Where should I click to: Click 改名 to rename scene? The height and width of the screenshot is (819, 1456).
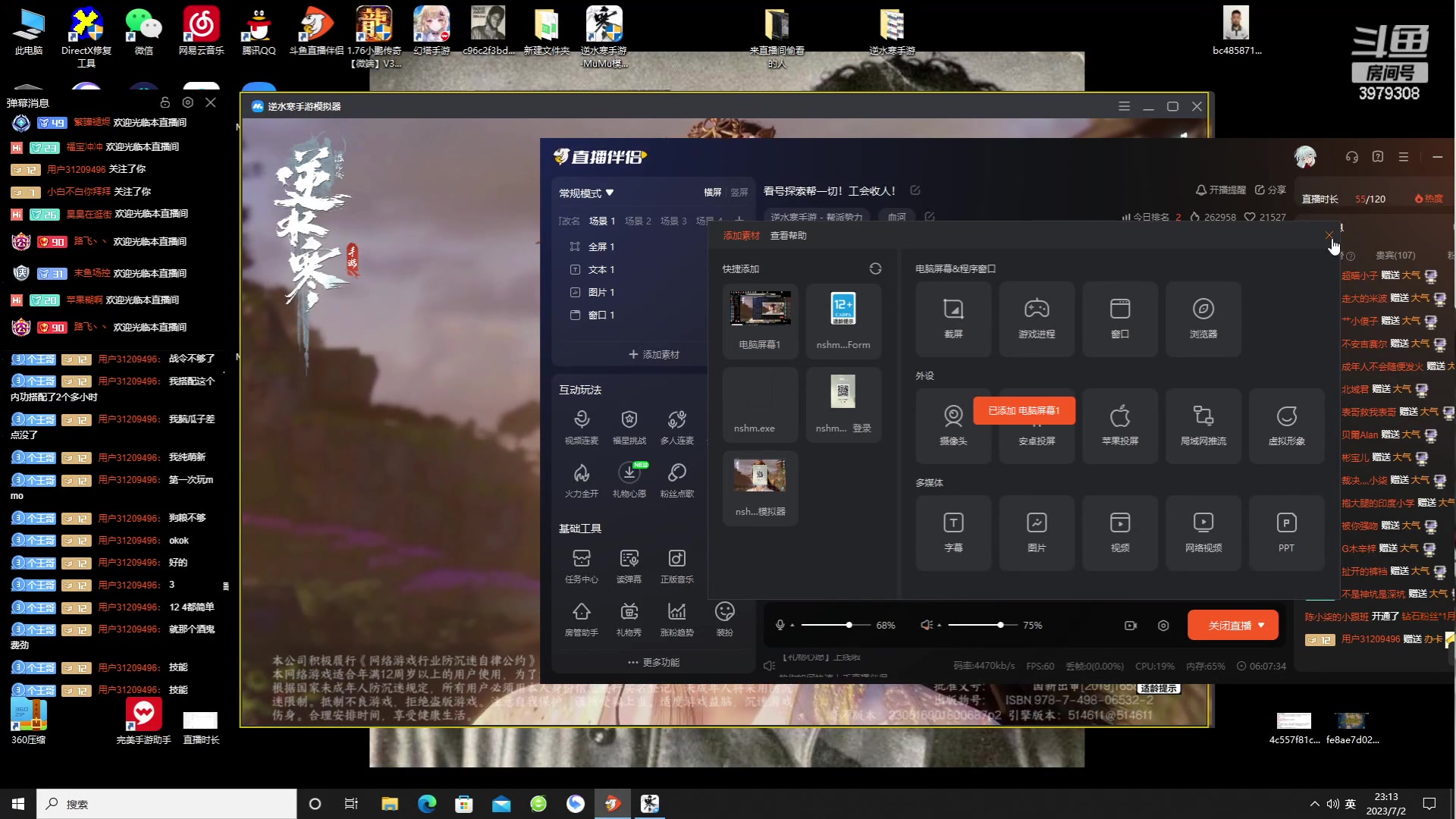point(570,221)
